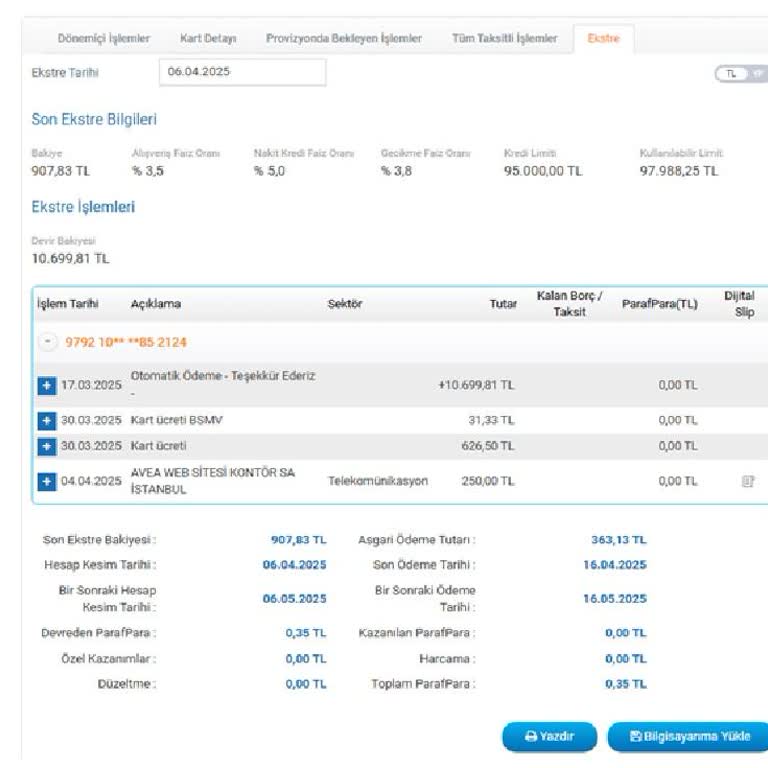Click the Açıklama column header
The height and width of the screenshot is (768, 768).
click(x=156, y=304)
